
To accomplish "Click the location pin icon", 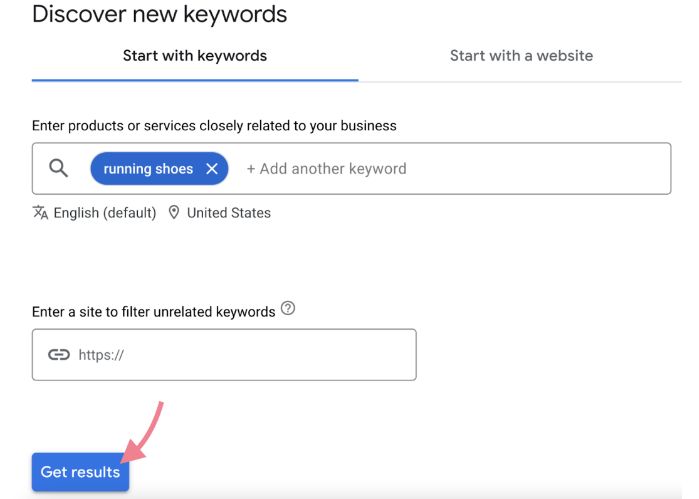I will point(174,213).
